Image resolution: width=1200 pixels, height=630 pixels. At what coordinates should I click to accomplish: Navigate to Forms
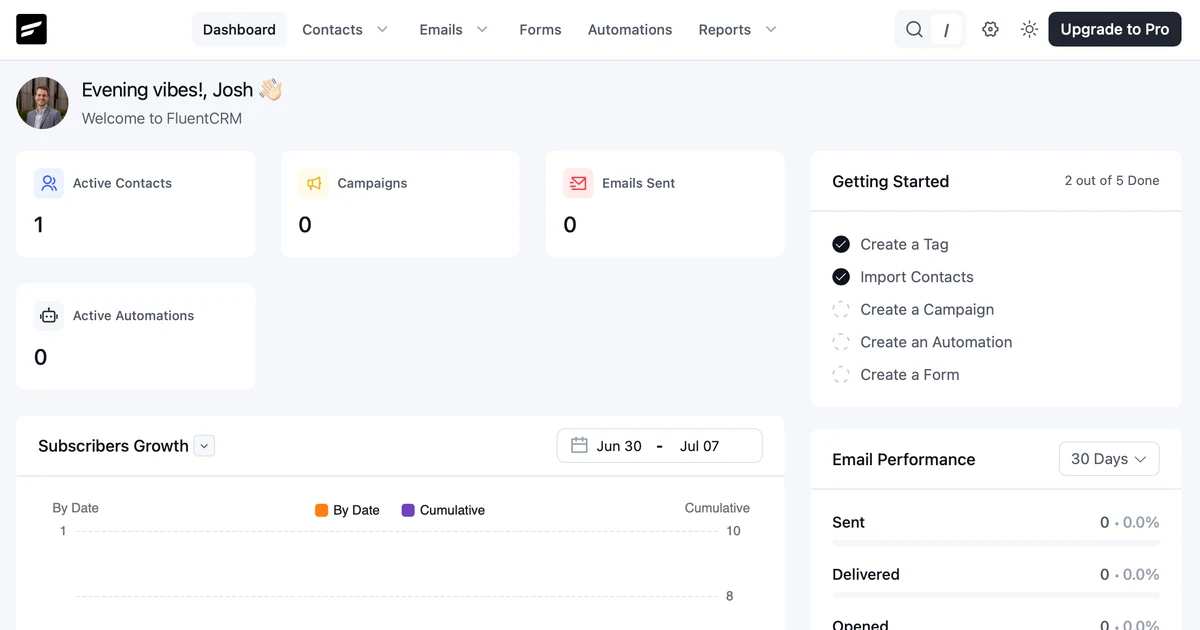540,30
